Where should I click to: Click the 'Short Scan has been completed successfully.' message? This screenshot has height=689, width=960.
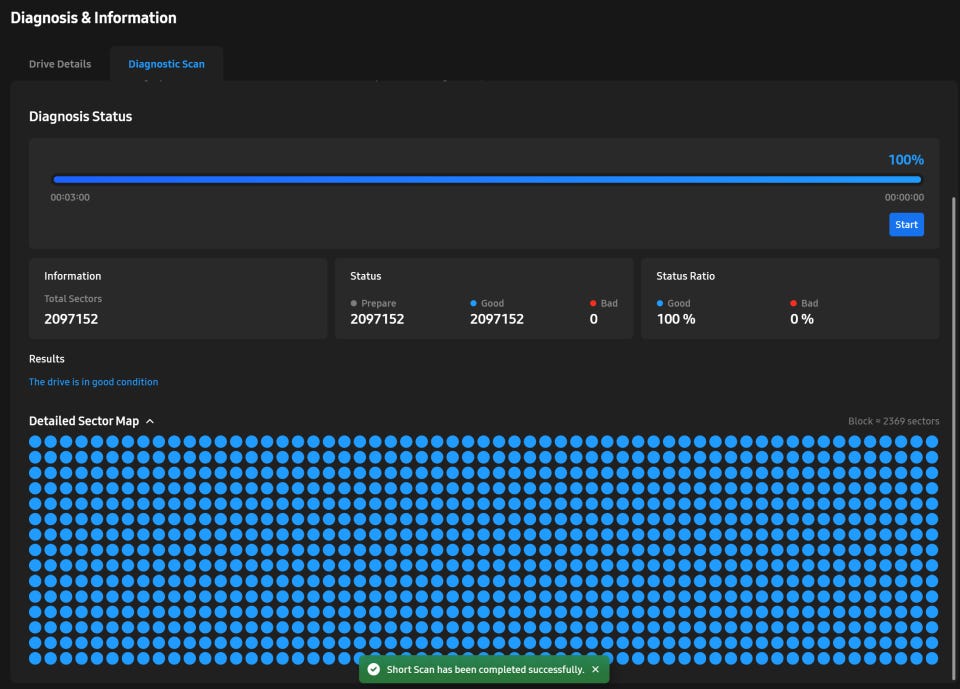coord(486,669)
